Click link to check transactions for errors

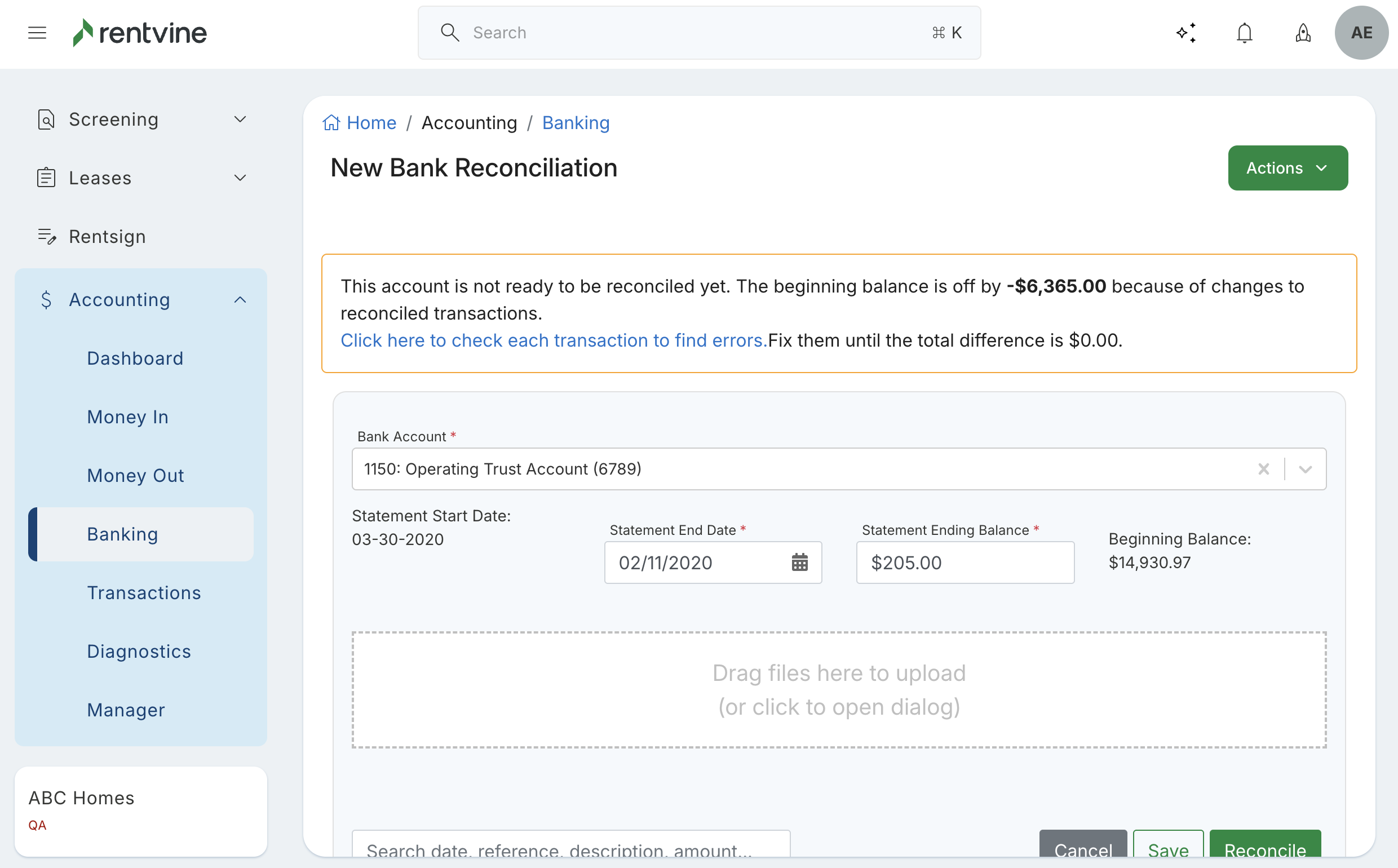[554, 340]
